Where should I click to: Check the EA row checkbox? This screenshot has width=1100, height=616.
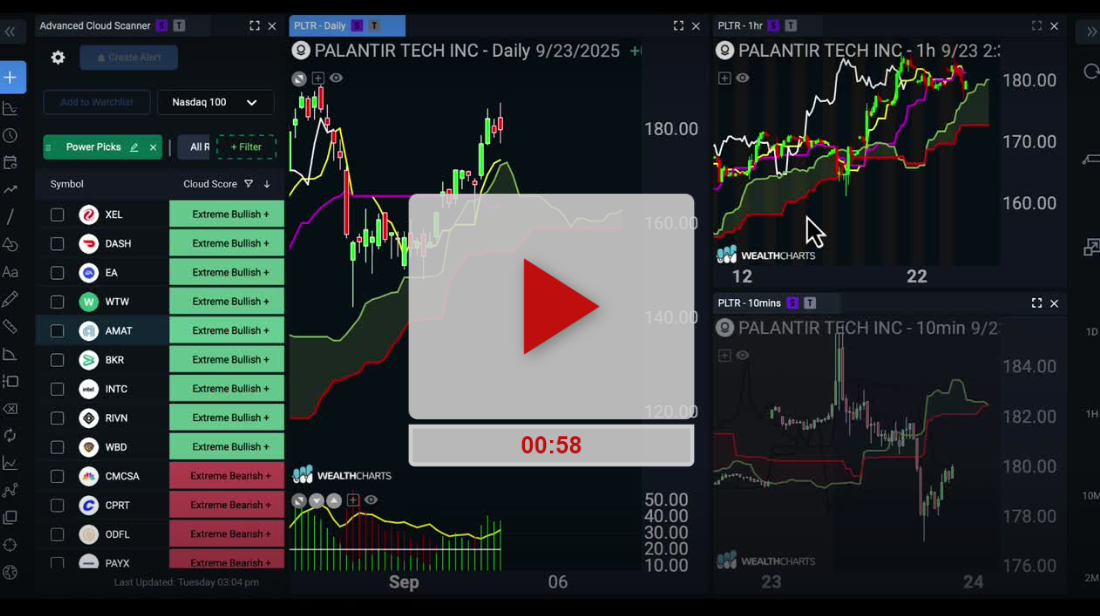tap(58, 273)
